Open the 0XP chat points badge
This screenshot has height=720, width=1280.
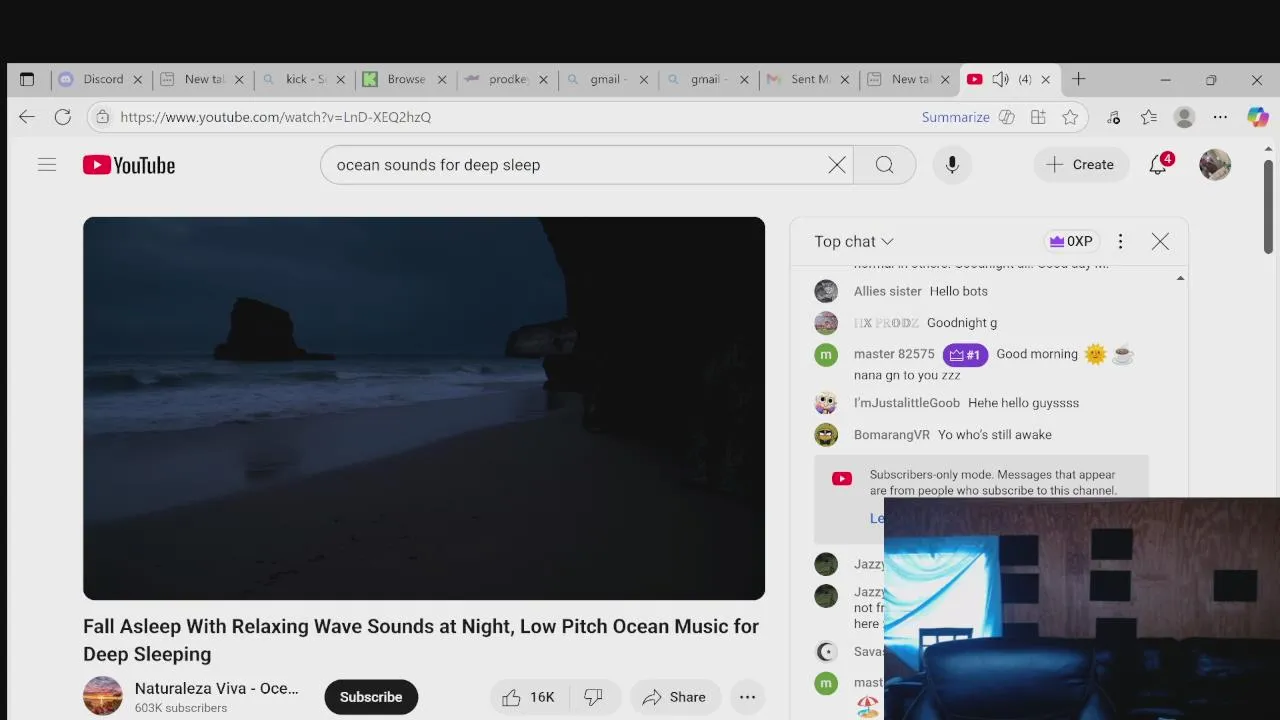(x=1070, y=241)
